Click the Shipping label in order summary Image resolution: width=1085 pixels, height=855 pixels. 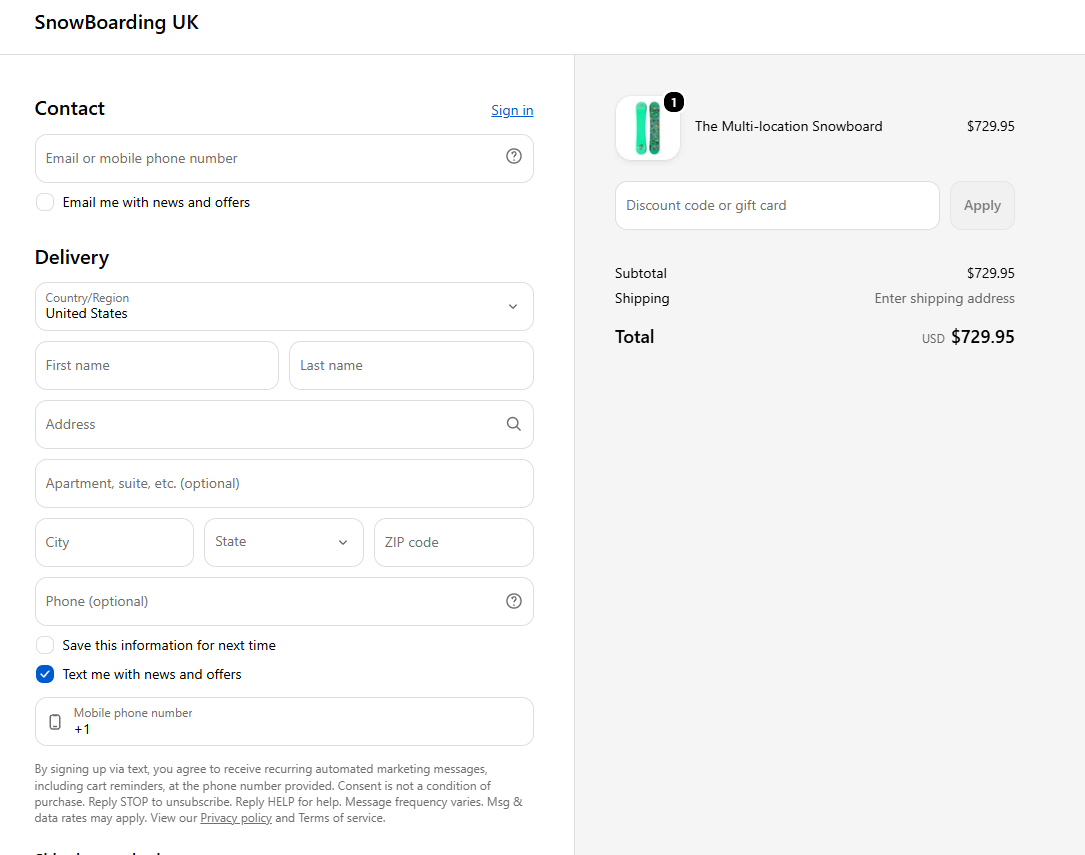pyautogui.click(x=642, y=298)
